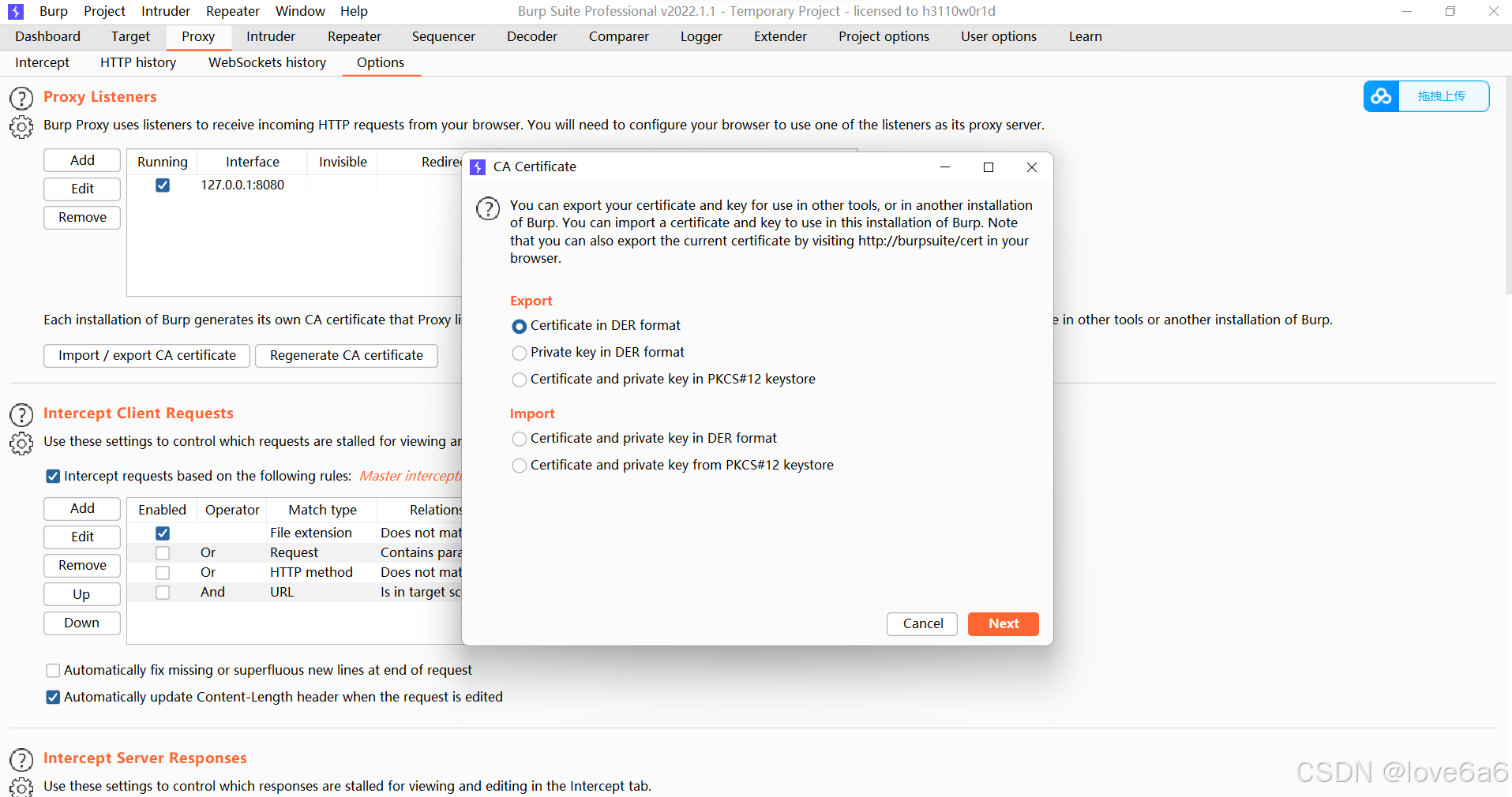Image resolution: width=1512 pixels, height=797 pixels.
Task: Click the 拖拽上传 upload button
Action: [1442, 96]
